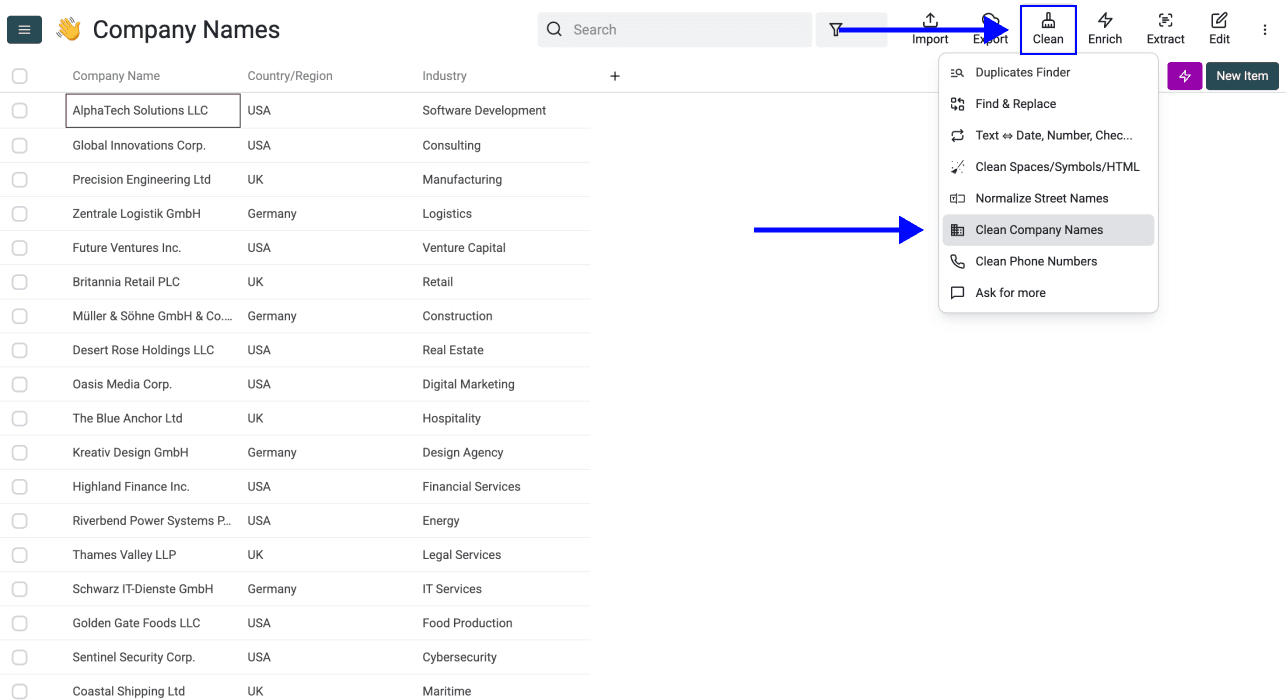The height and width of the screenshot is (700, 1286).
Task: Click the New Item button
Action: click(x=1241, y=75)
